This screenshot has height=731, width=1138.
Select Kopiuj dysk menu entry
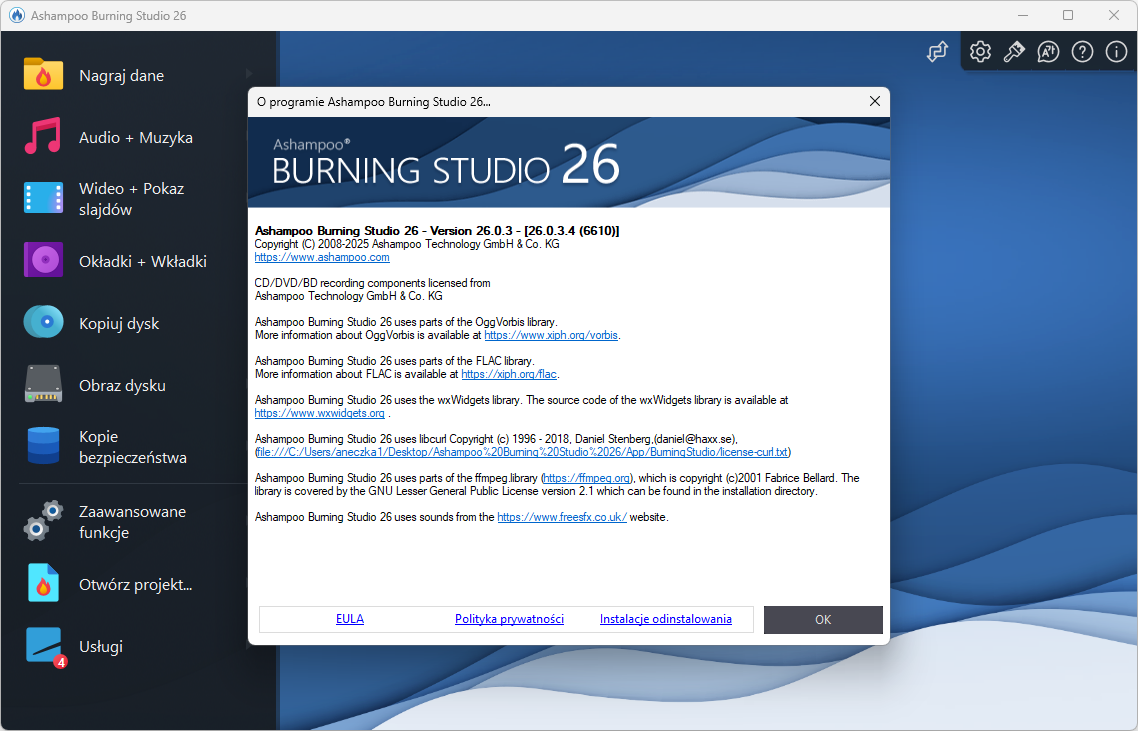coord(119,324)
